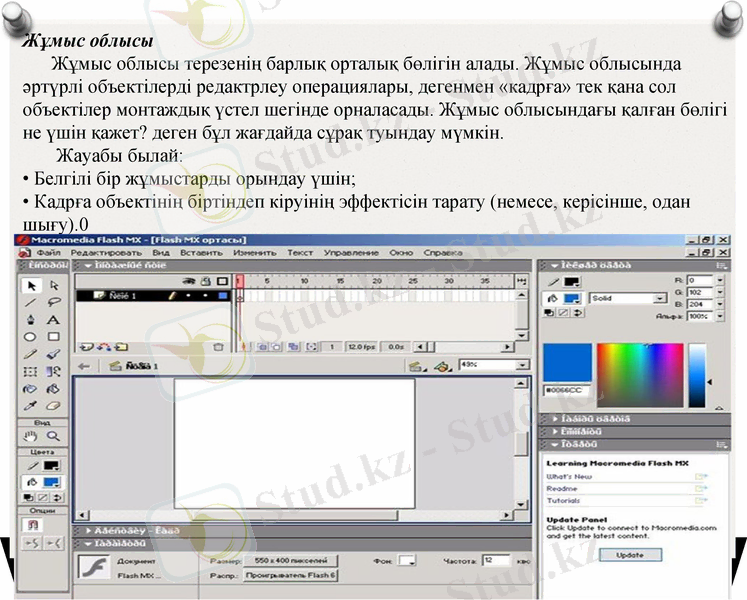Select the Subselection tool
Image resolution: width=747 pixels, height=600 pixels.
pyautogui.click(x=54, y=285)
